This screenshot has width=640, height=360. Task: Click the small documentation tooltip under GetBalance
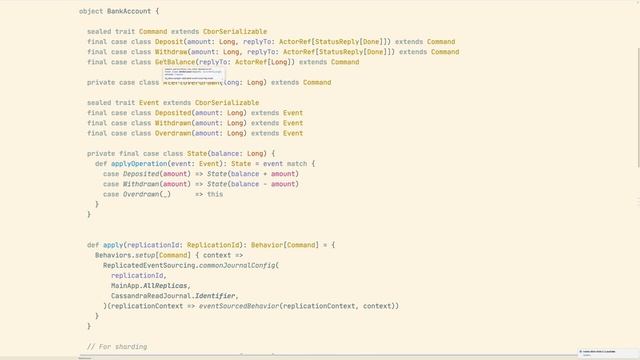(x=194, y=74)
